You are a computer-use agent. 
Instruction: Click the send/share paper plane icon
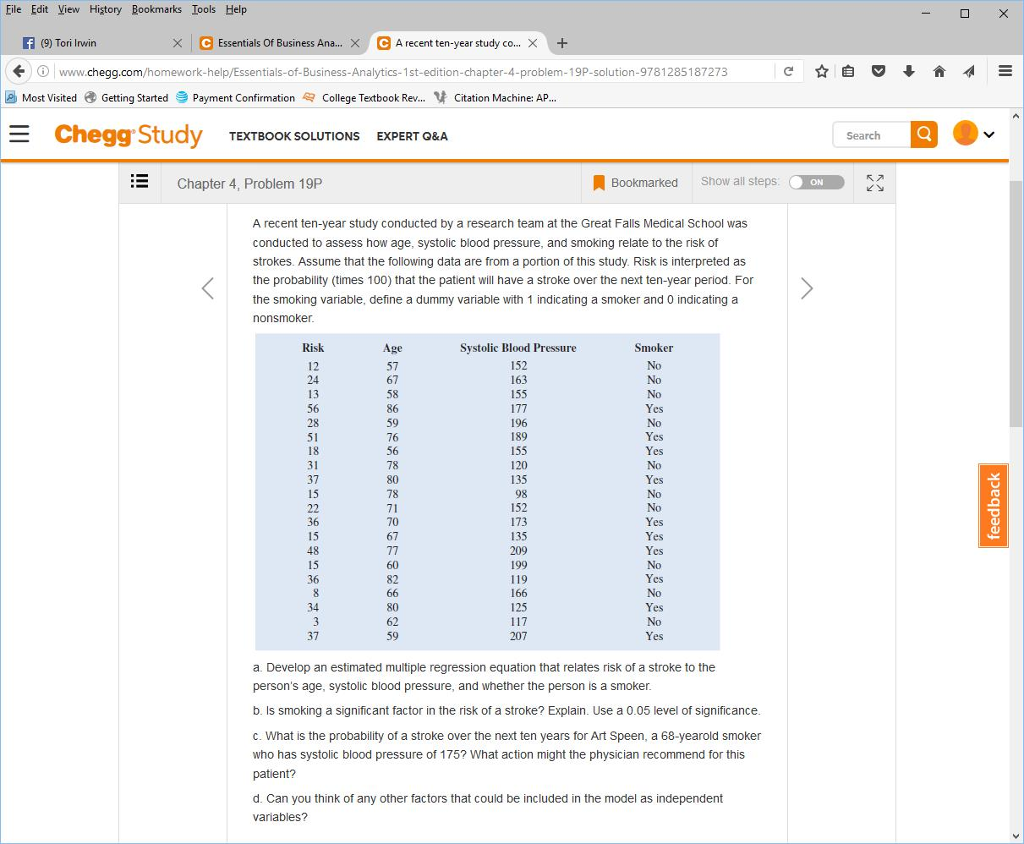coord(969,71)
